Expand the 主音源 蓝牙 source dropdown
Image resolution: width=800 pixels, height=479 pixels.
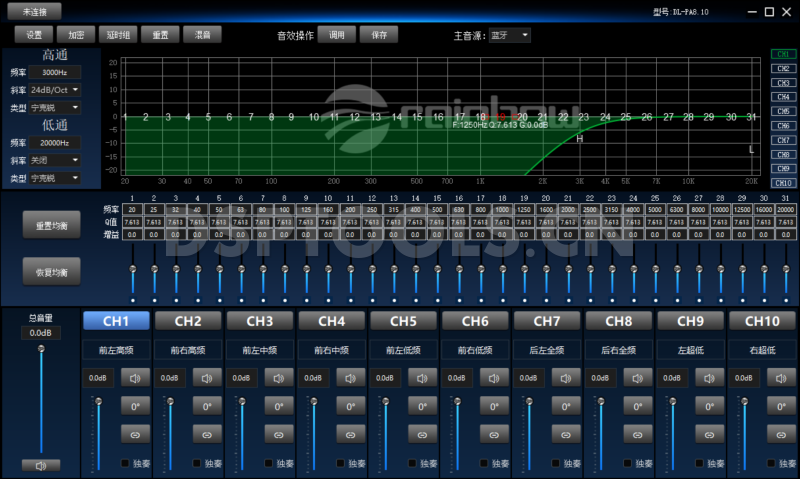tap(510, 35)
